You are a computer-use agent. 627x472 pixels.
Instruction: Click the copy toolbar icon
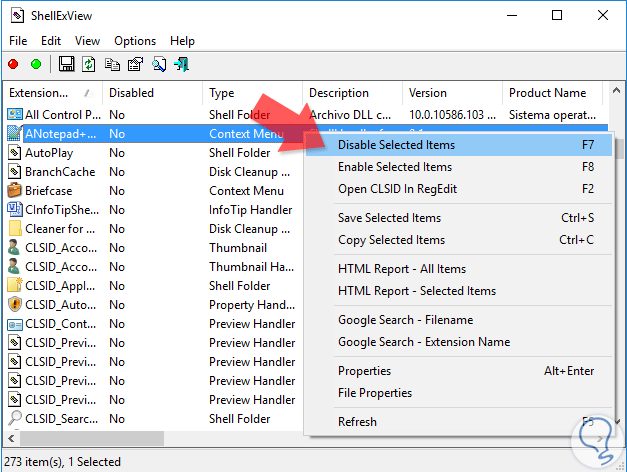(112, 65)
